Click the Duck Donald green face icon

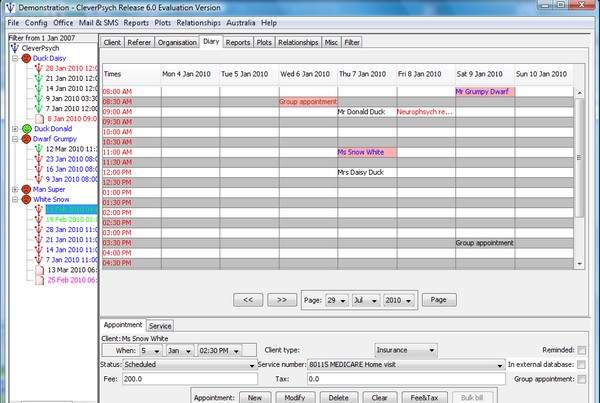coord(27,129)
